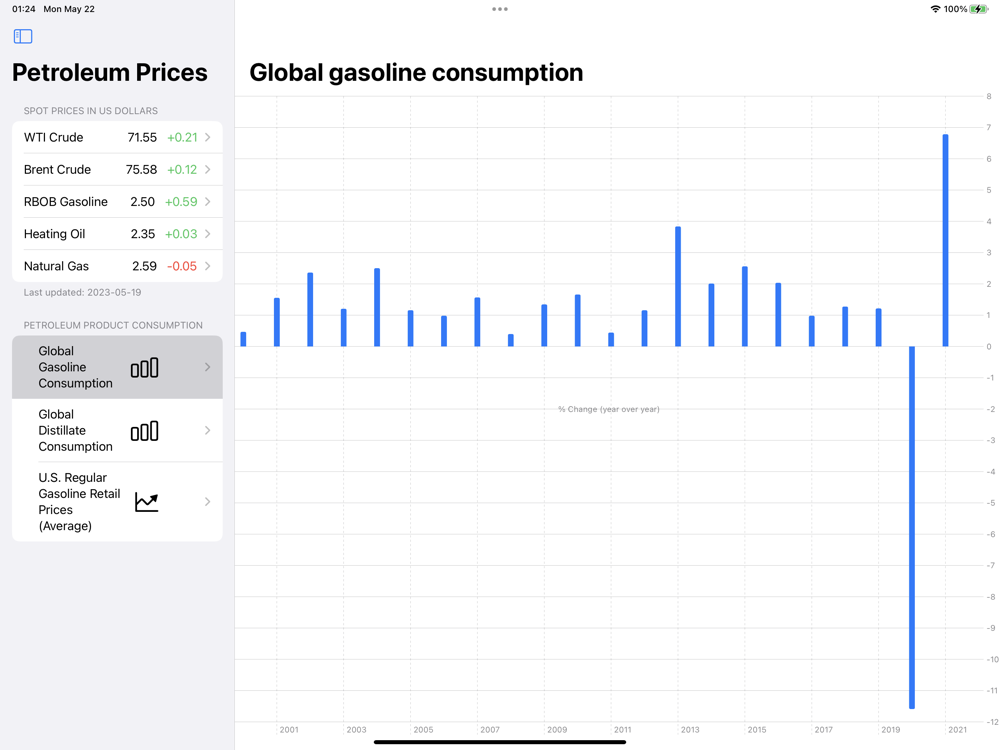The image size is (1000, 750).
Task: Toggle the sidebar panel icon
Action: 23,36
